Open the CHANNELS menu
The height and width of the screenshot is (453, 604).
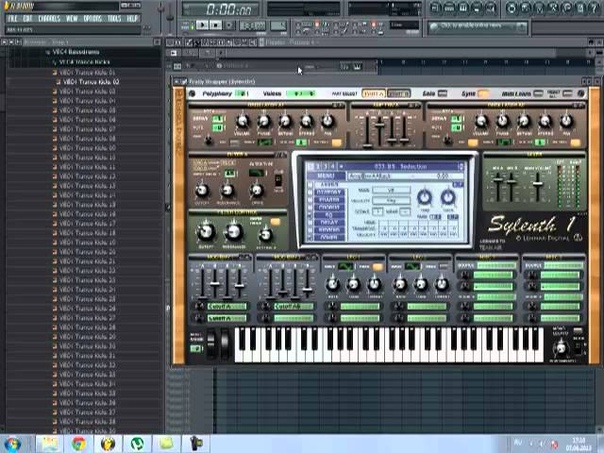click(x=49, y=18)
